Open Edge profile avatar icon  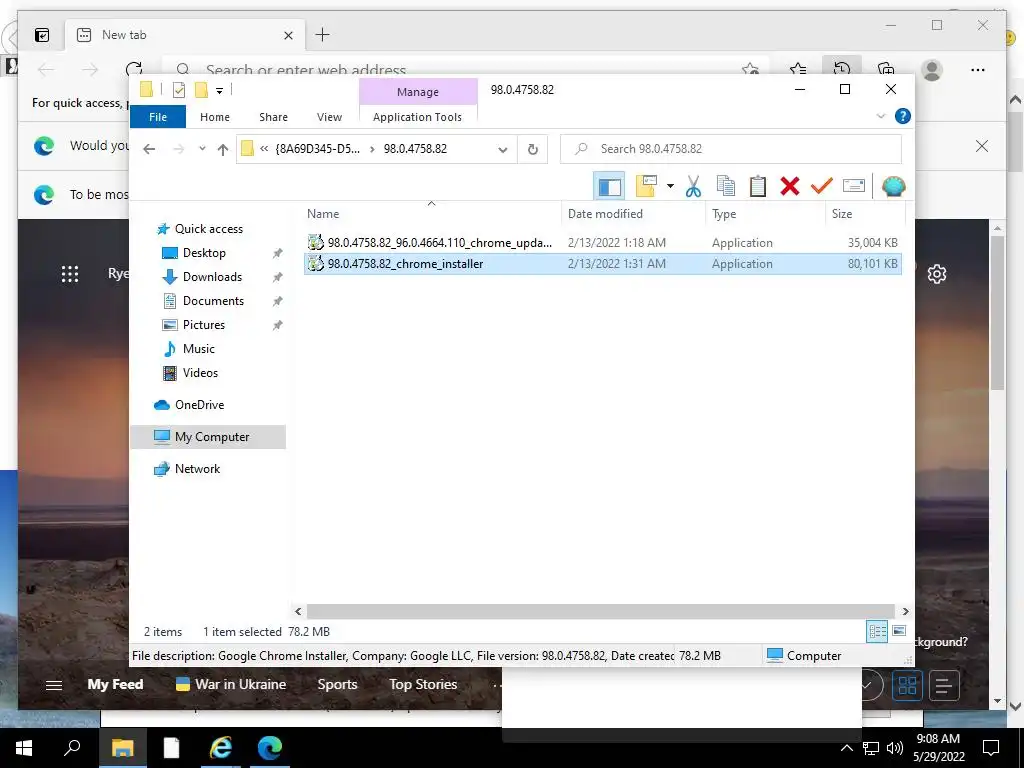pos(932,70)
